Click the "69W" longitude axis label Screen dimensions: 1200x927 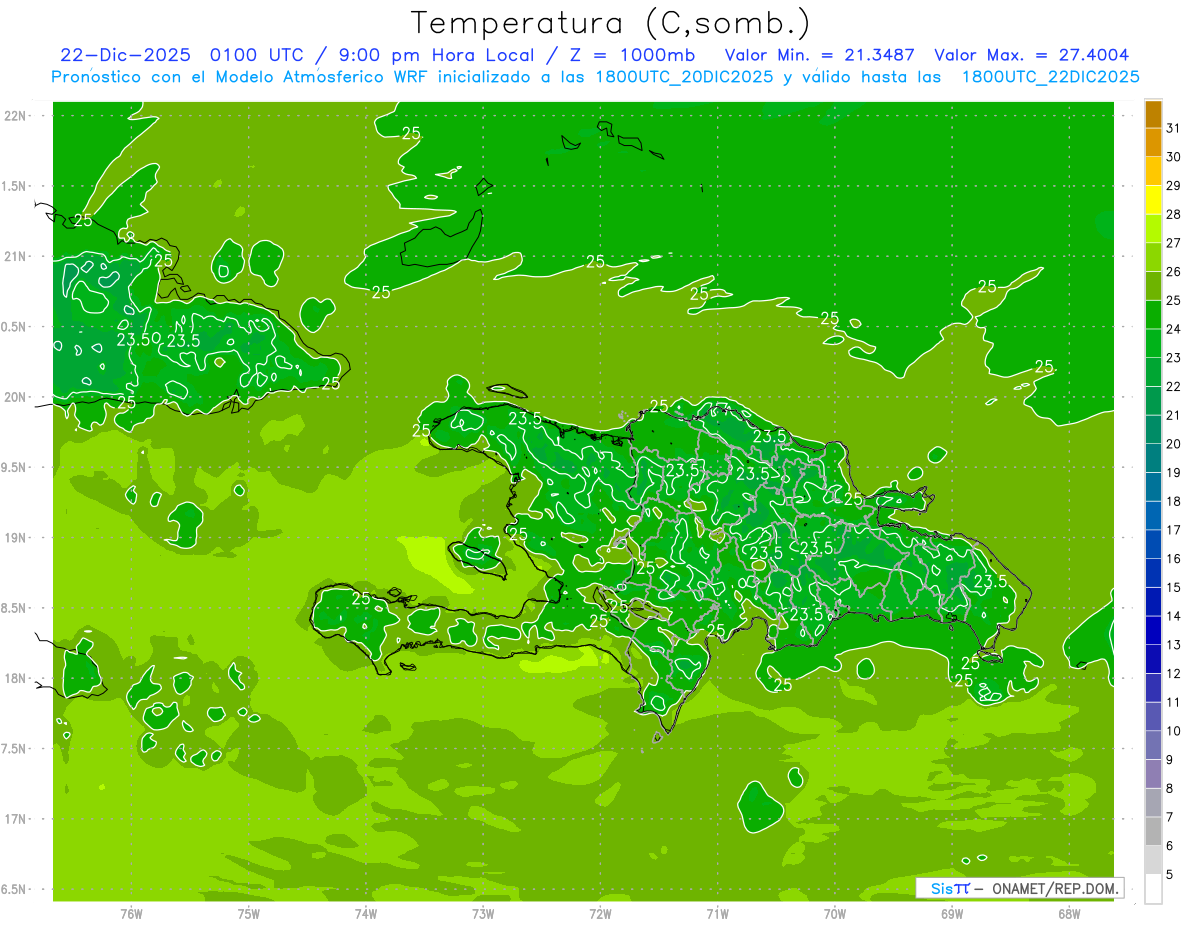coord(952,914)
